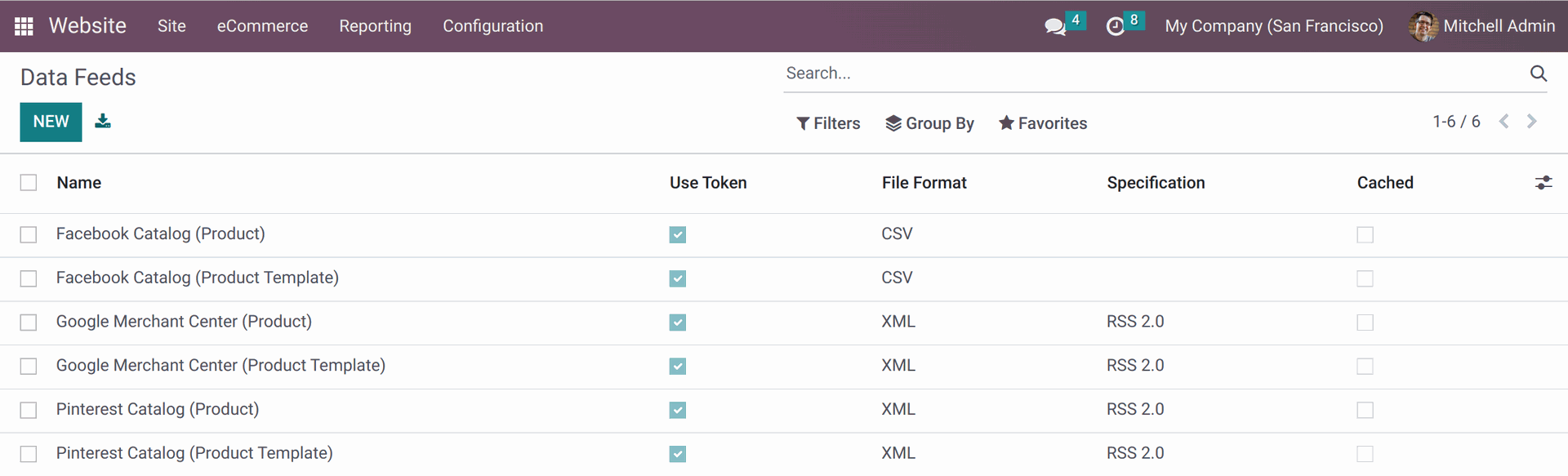Click the NEW button

click(x=51, y=122)
